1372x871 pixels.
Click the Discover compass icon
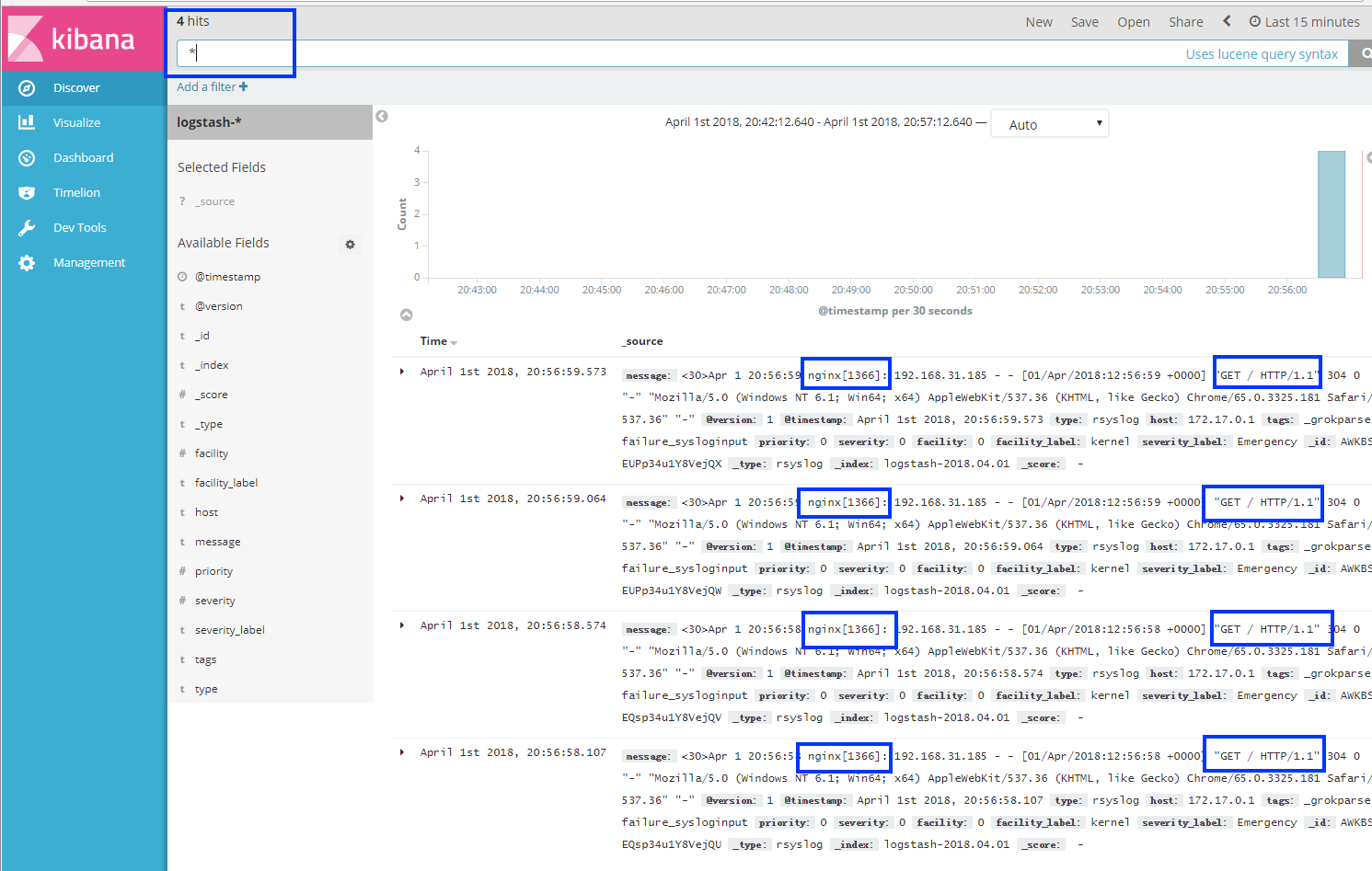pyautogui.click(x=27, y=88)
